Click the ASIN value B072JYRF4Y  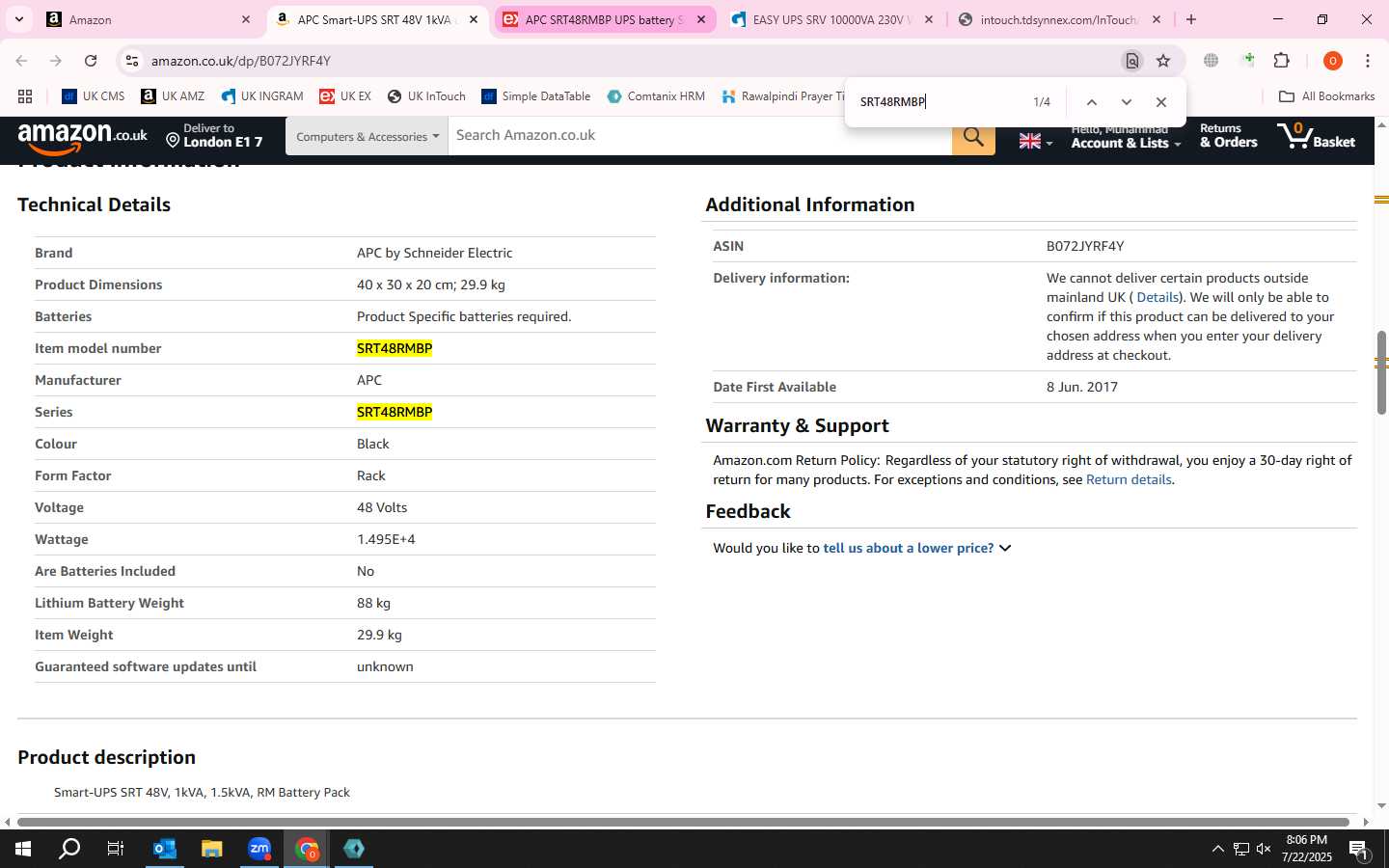click(x=1085, y=246)
